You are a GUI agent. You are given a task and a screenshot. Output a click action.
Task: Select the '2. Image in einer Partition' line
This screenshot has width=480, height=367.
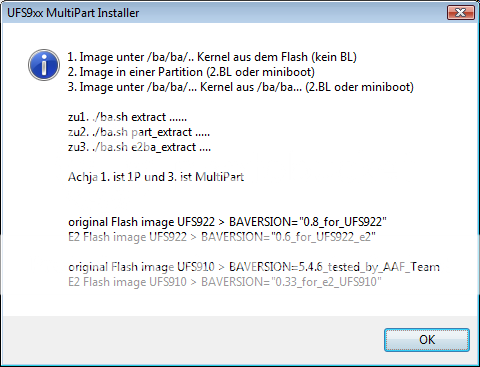coord(191,72)
